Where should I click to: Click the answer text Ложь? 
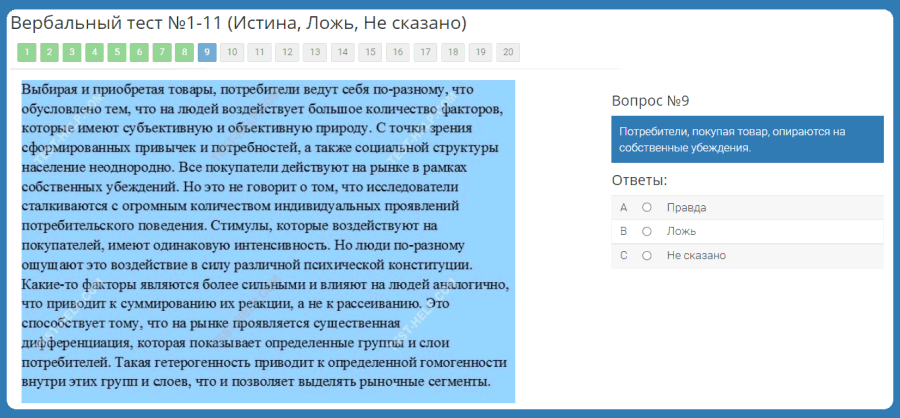(x=681, y=231)
